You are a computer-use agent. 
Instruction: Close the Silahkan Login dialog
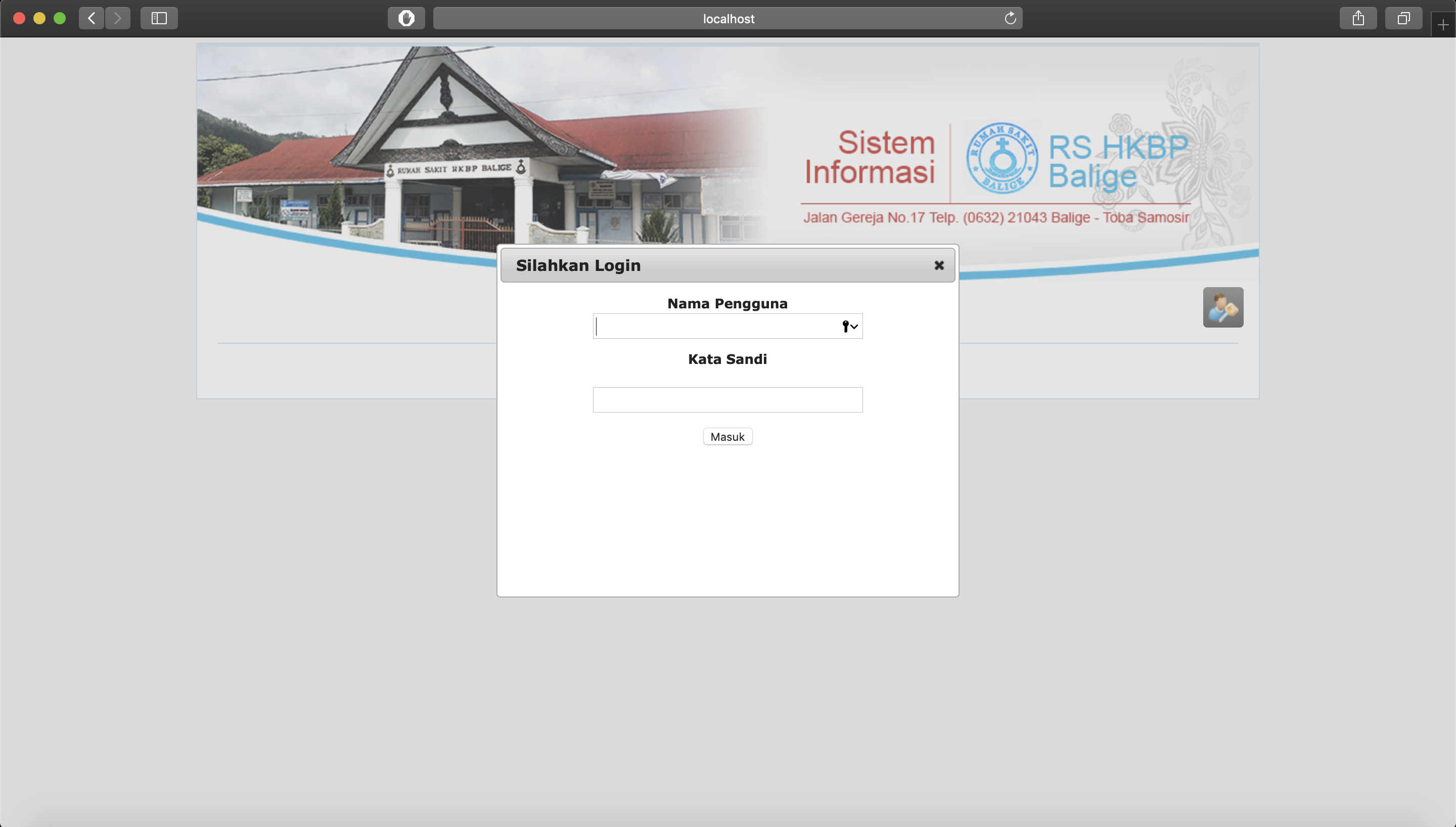point(939,265)
